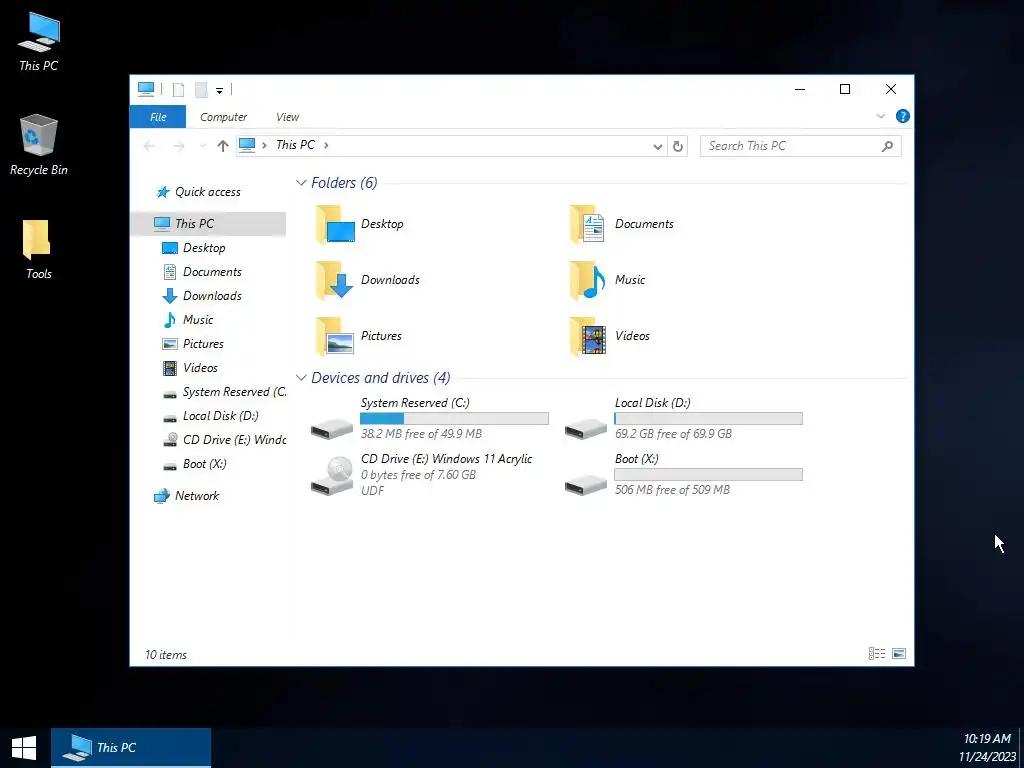
Task: Click the 10 items status text
Action: click(x=166, y=655)
